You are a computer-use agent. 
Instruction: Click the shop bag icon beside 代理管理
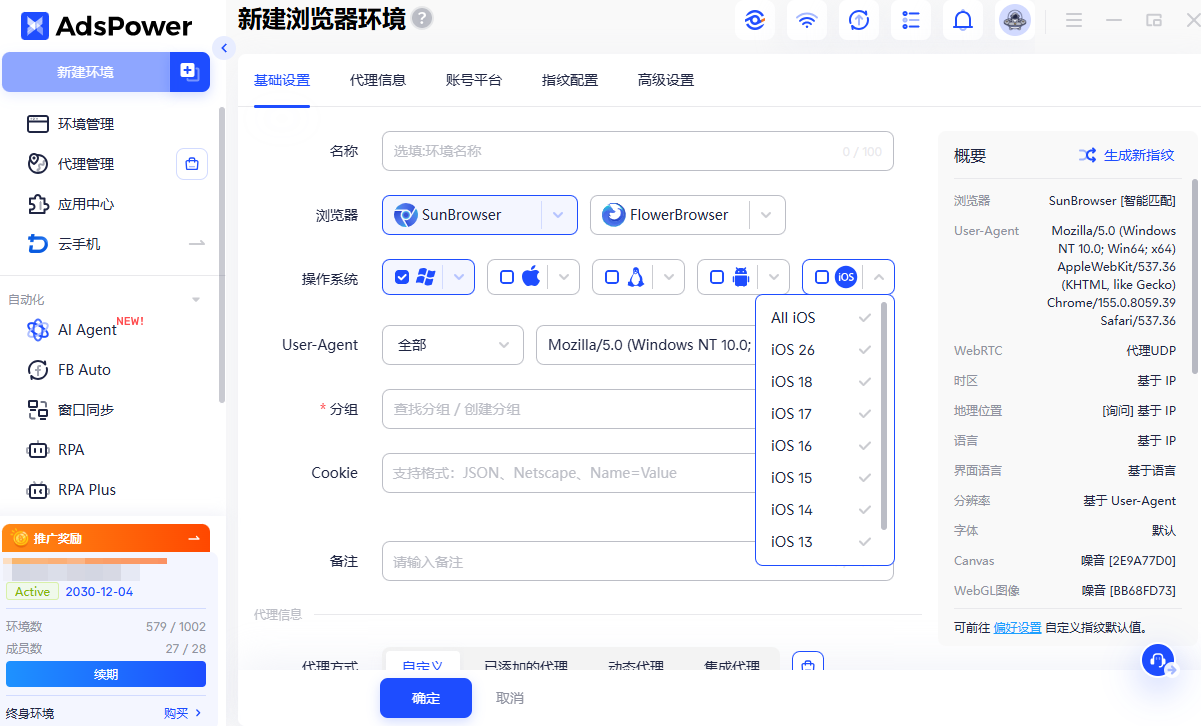(192, 164)
